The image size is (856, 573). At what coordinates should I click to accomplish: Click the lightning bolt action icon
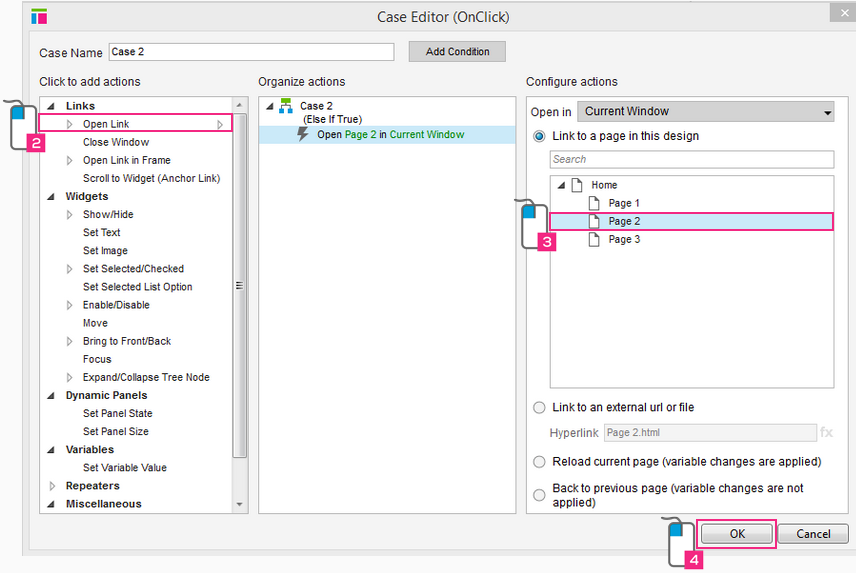click(x=304, y=134)
